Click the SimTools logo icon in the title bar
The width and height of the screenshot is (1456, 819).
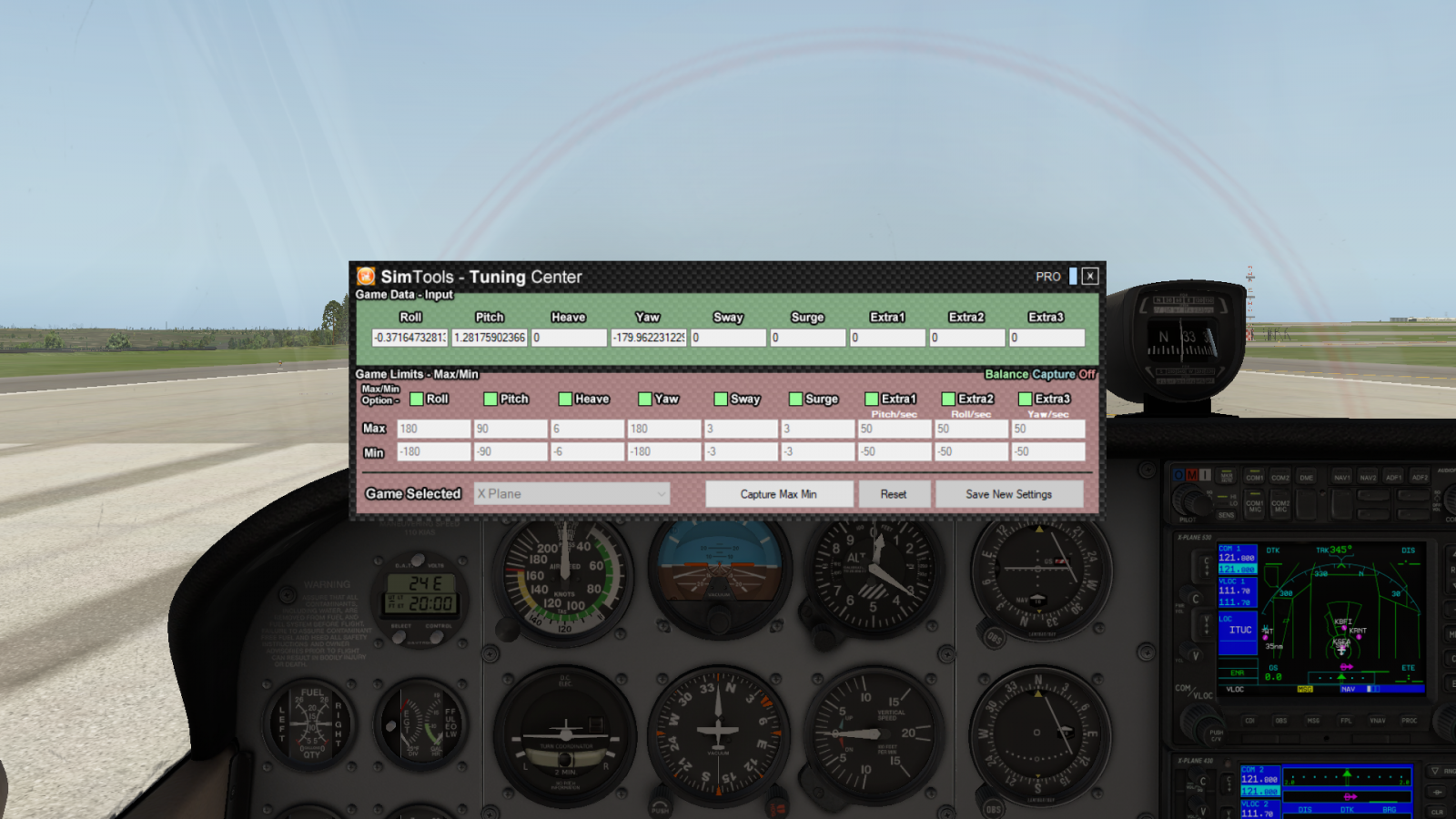pyautogui.click(x=366, y=276)
